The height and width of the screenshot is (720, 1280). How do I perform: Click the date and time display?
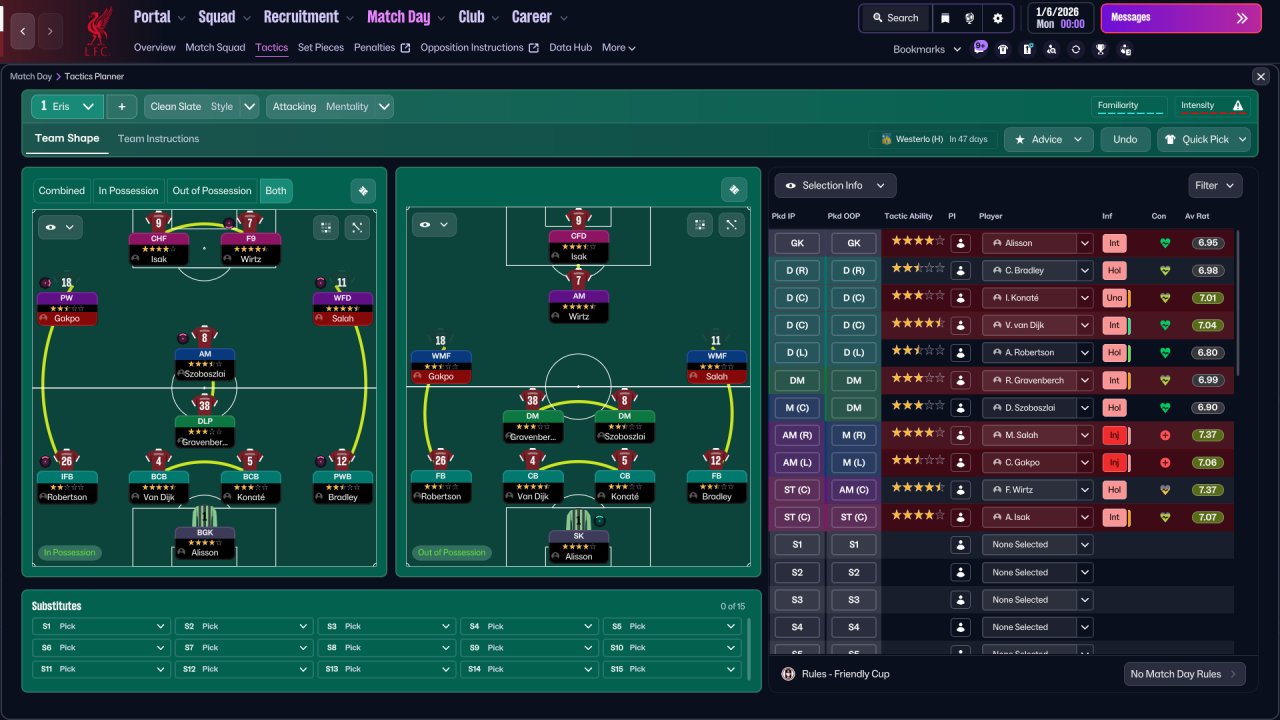[1060, 18]
